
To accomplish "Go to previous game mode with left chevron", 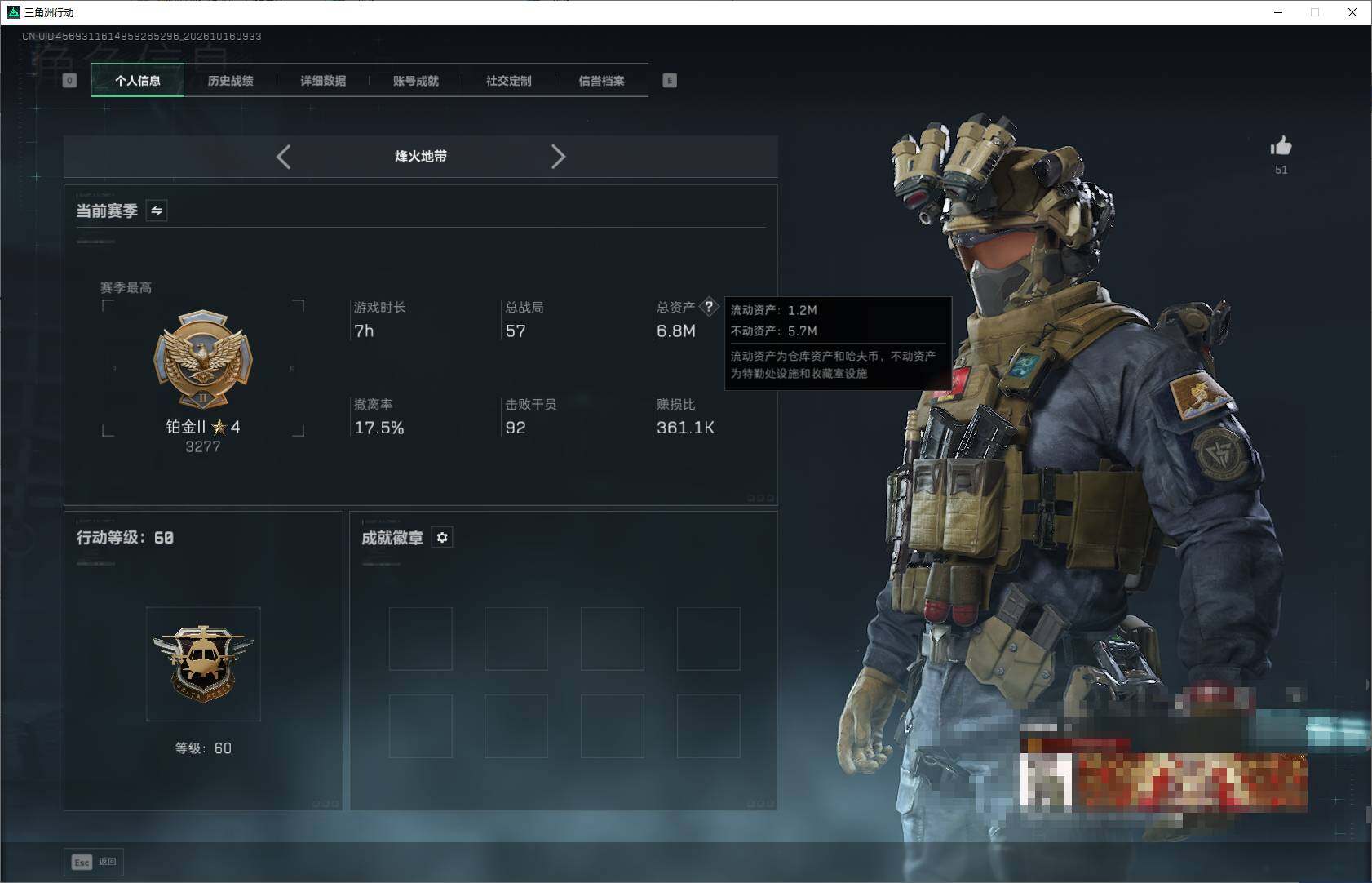I will tap(284, 157).
